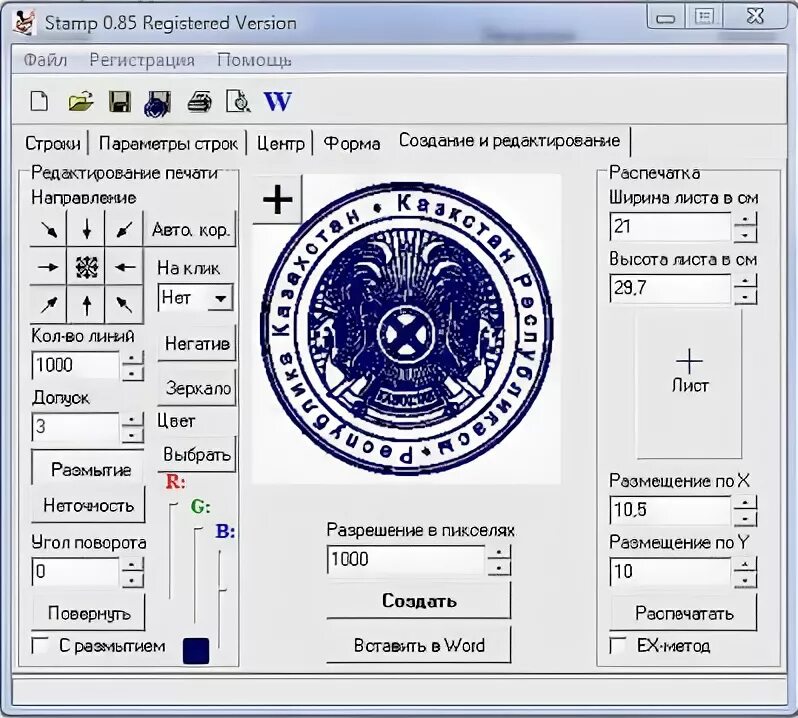This screenshot has width=798, height=718.
Task: Open the Регистрация menu
Action: [142, 60]
